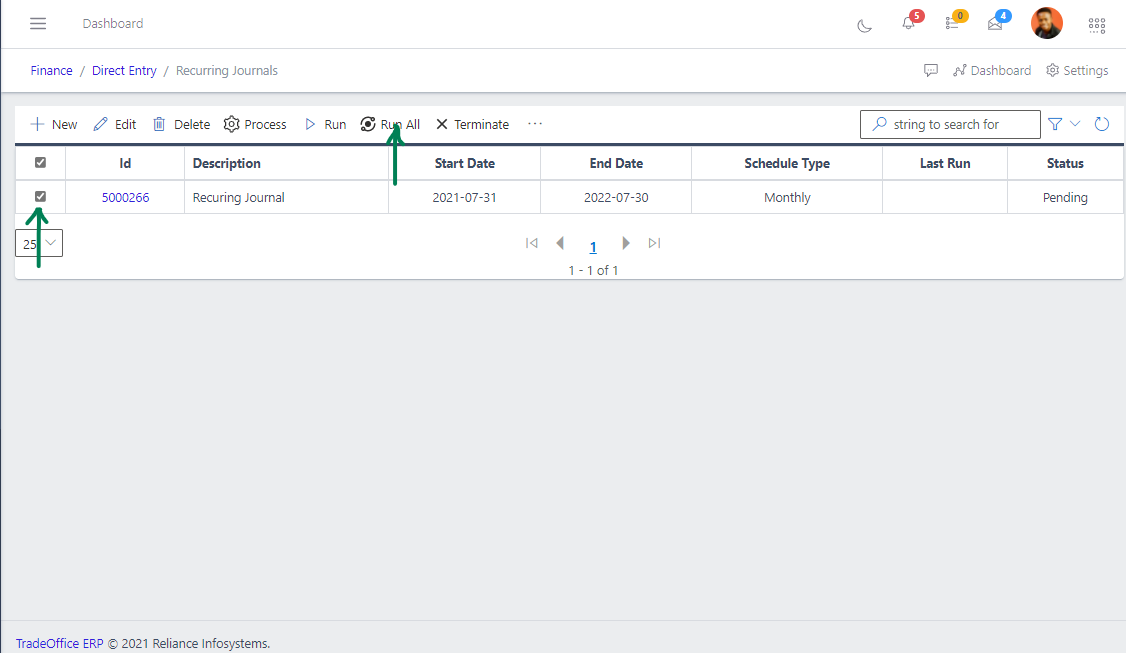Run All recurring journals
Screen dimensions: 1126x653
(x=390, y=123)
